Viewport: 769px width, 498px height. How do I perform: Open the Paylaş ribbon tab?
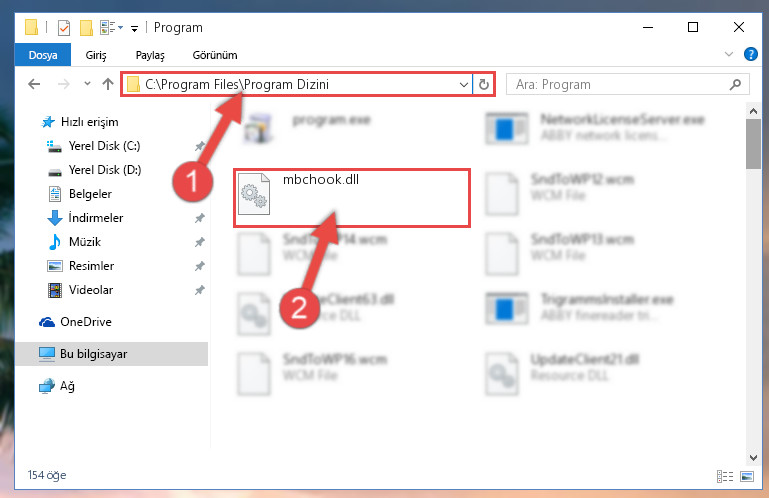[150, 55]
